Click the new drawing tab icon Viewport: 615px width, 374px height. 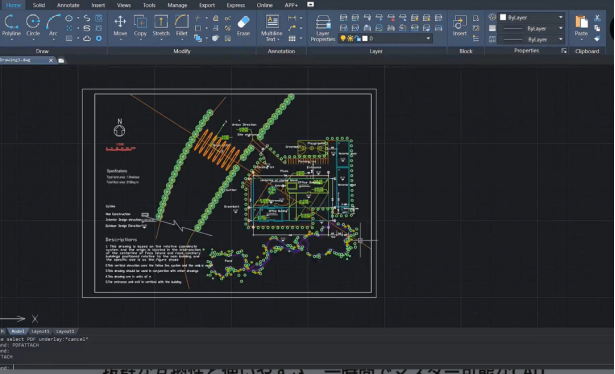coord(61,60)
